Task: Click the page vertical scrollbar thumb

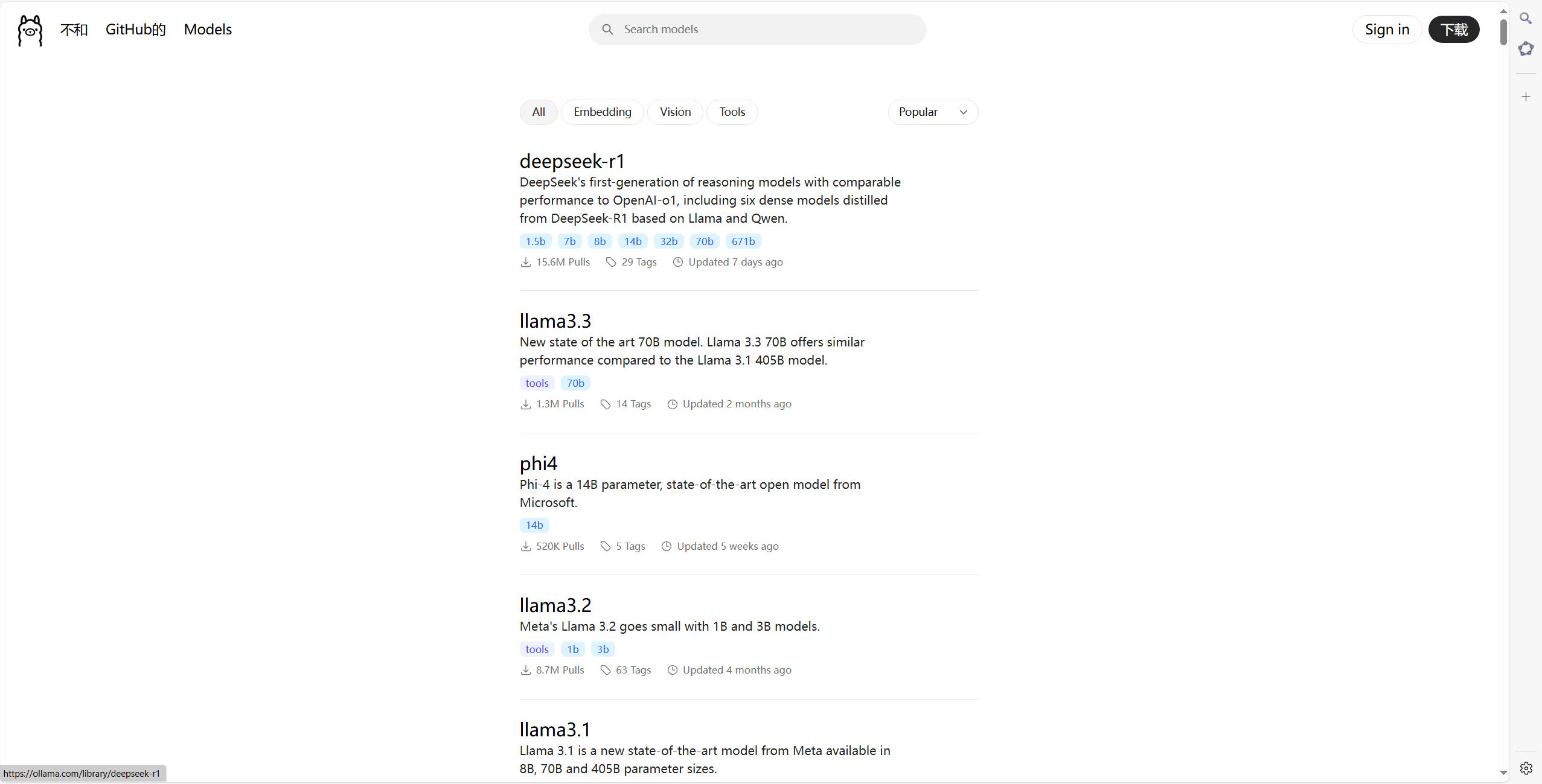Action: 1503,31
